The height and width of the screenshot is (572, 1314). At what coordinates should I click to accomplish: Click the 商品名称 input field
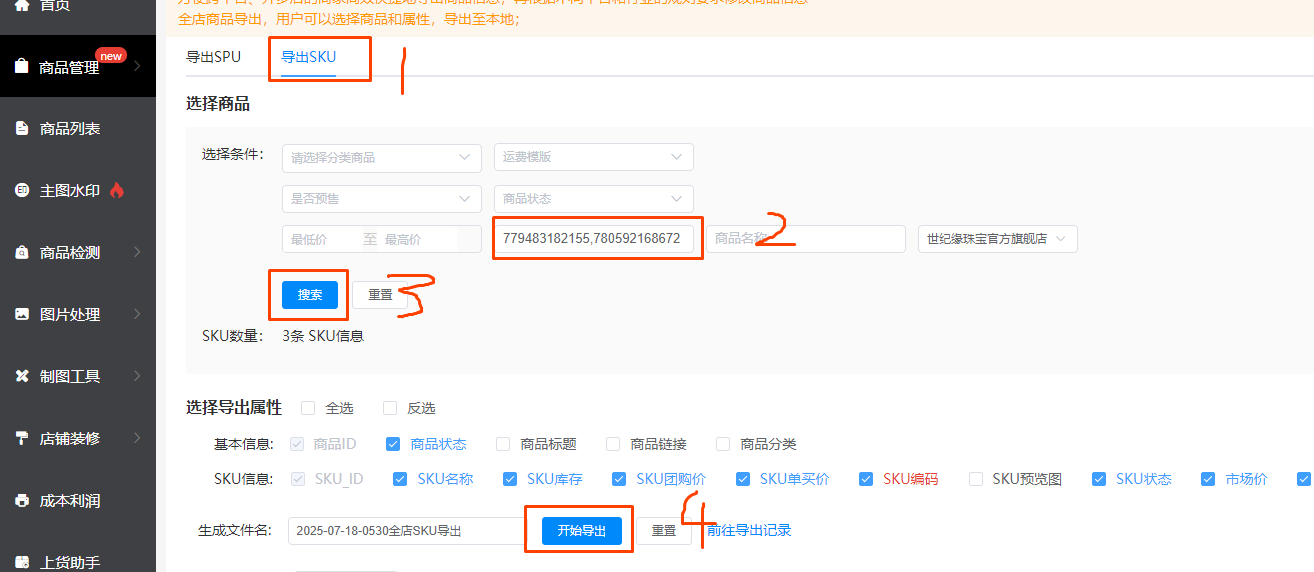tap(806, 239)
